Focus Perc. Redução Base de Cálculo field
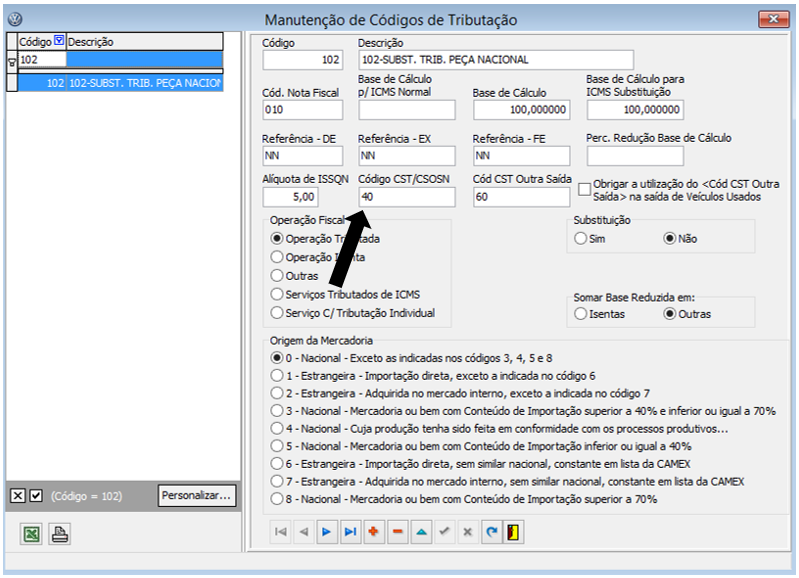This screenshot has width=799, height=578. pos(635,155)
